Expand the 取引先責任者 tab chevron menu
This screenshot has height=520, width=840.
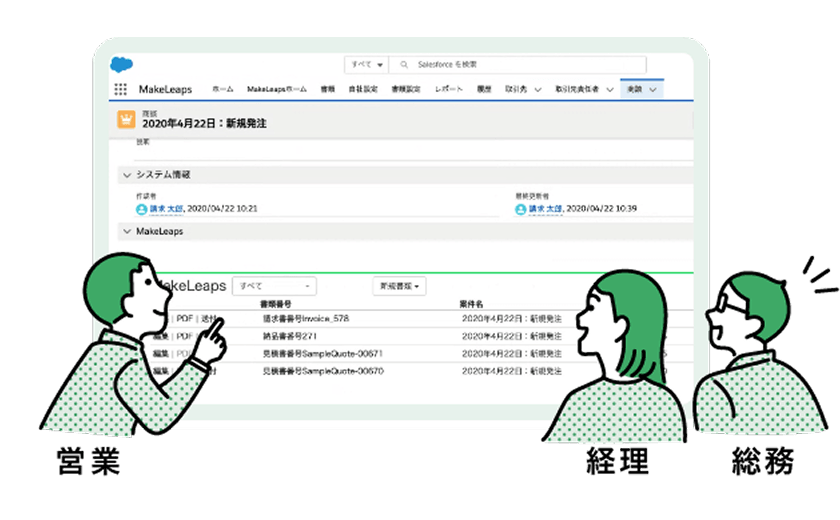(610, 90)
